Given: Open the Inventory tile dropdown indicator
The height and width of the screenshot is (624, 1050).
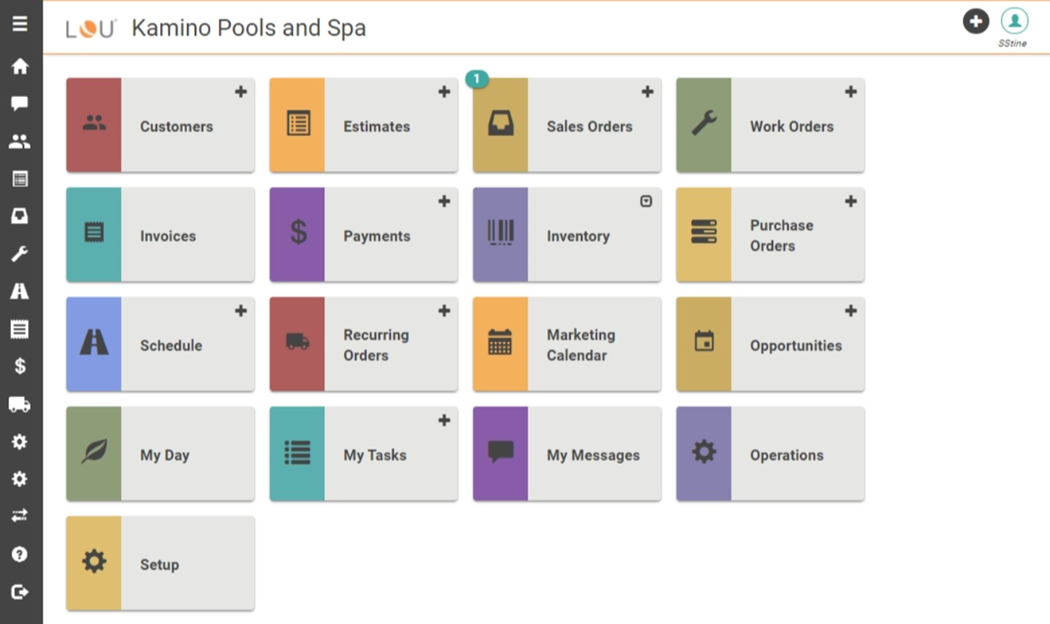Looking at the screenshot, I should [x=646, y=201].
